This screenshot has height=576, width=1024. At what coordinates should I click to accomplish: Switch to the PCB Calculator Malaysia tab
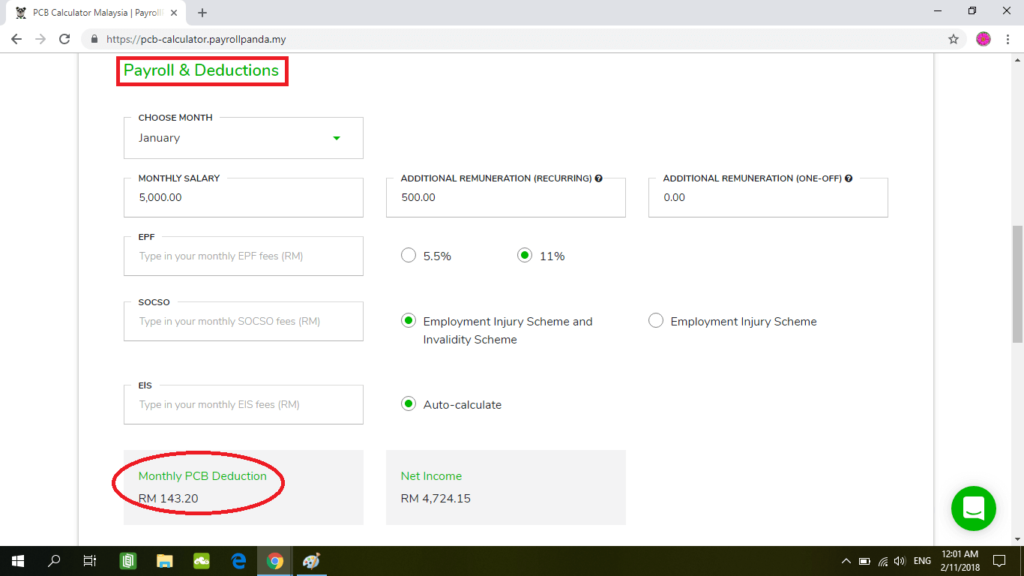click(x=95, y=12)
